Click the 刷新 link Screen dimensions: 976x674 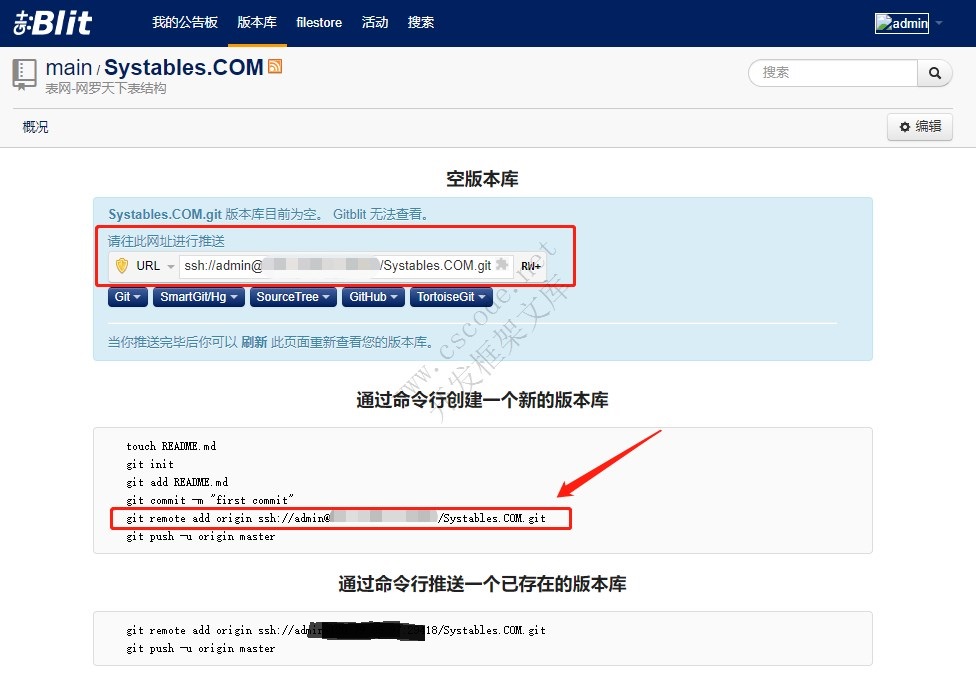click(254, 342)
